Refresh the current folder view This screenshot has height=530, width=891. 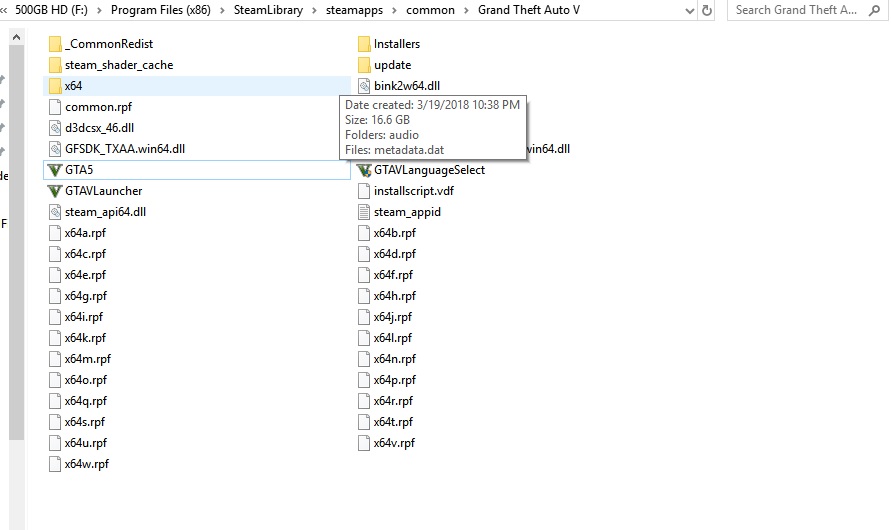707,10
